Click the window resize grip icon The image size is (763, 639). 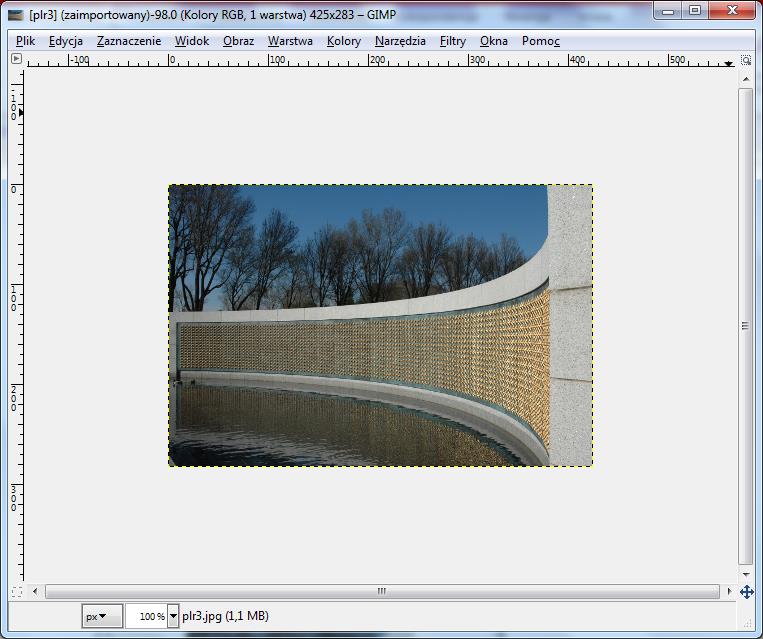[747, 623]
